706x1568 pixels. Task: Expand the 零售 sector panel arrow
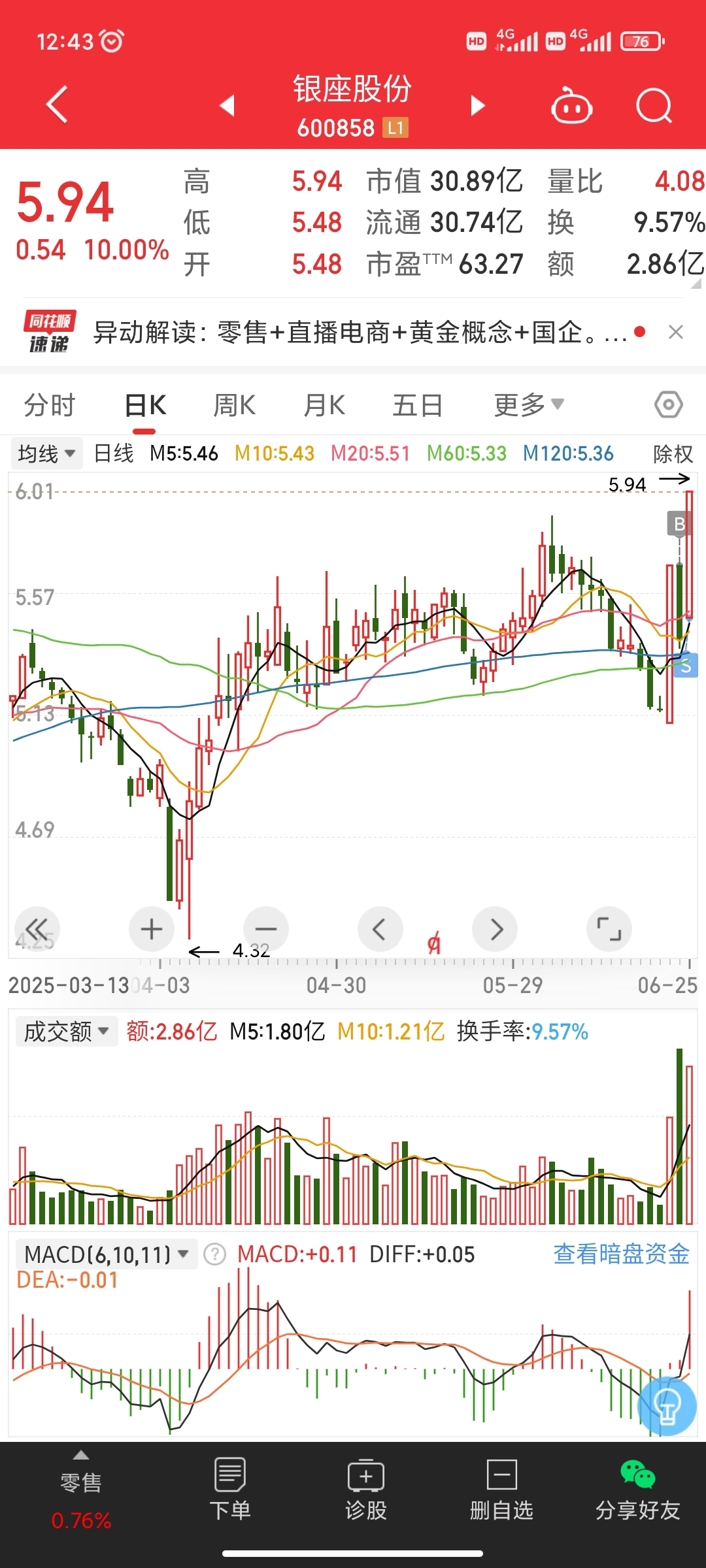pos(81,1454)
